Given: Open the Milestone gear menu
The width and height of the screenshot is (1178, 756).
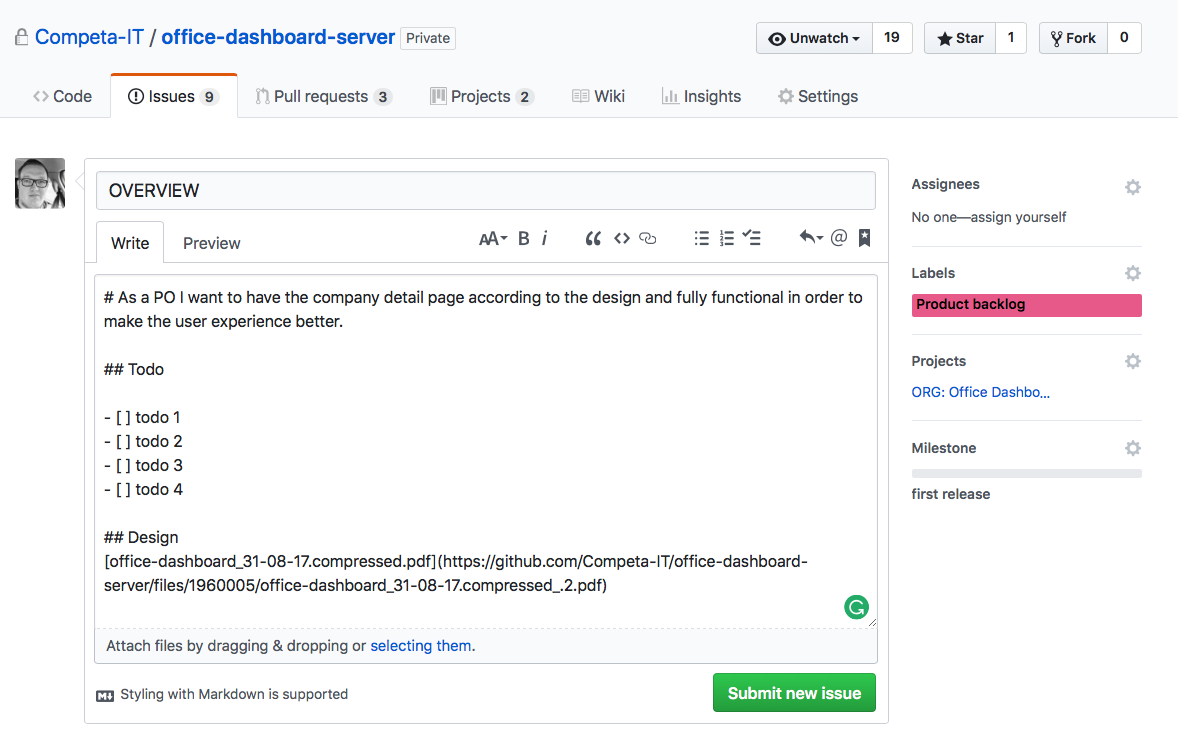Looking at the screenshot, I should (x=1133, y=448).
